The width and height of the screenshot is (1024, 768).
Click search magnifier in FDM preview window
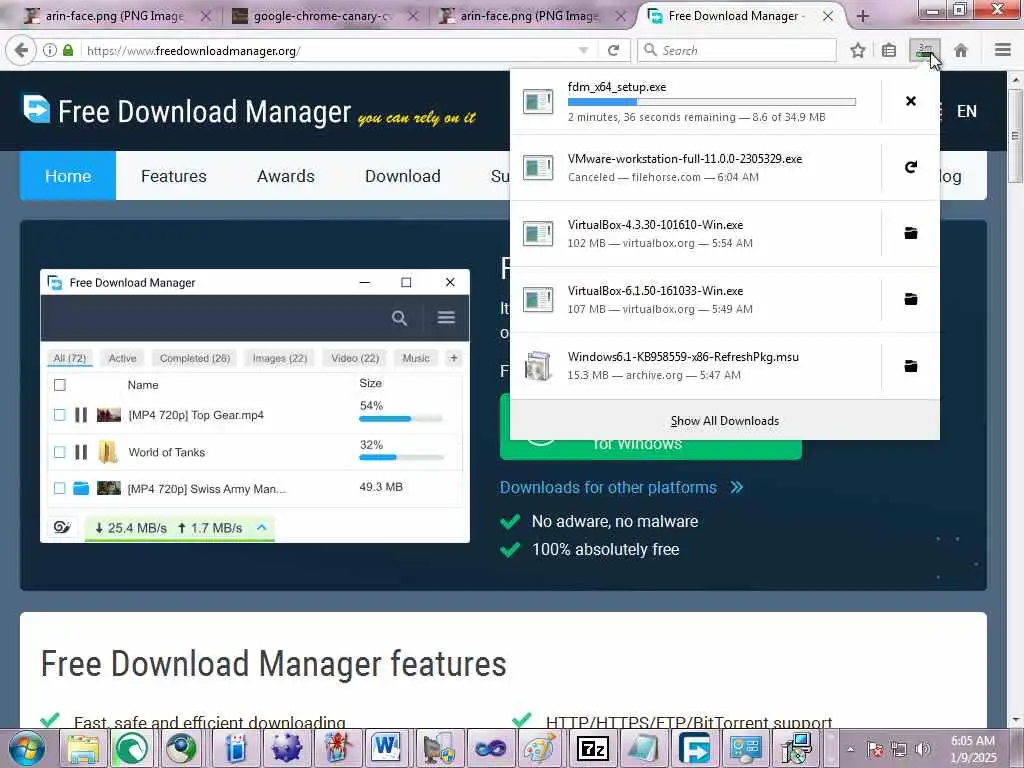[x=399, y=318]
